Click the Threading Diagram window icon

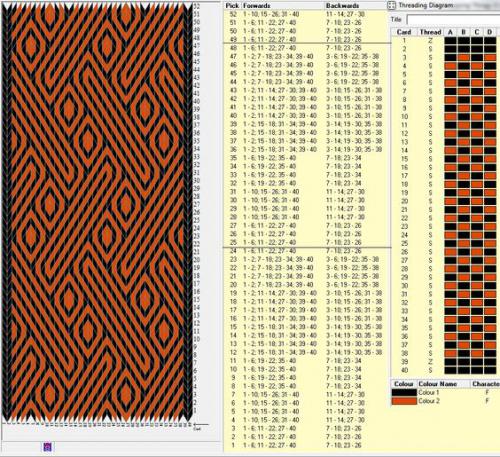click(x=392, y=5)
